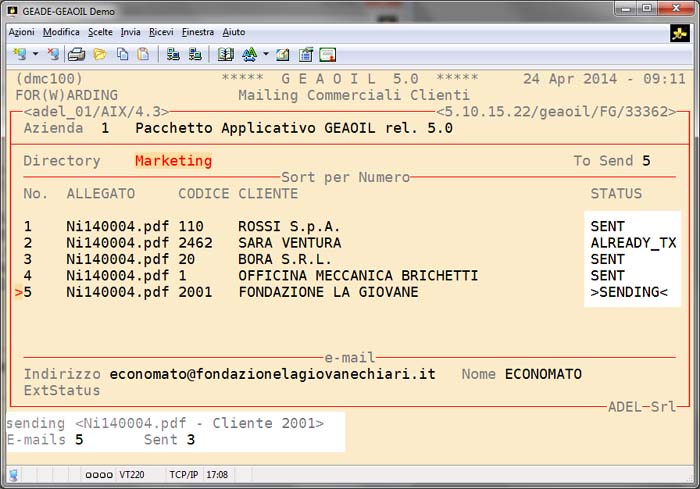Expand the new connection dropdown arrow
This screenshot has width=700, height=489.
pos(35,54)
